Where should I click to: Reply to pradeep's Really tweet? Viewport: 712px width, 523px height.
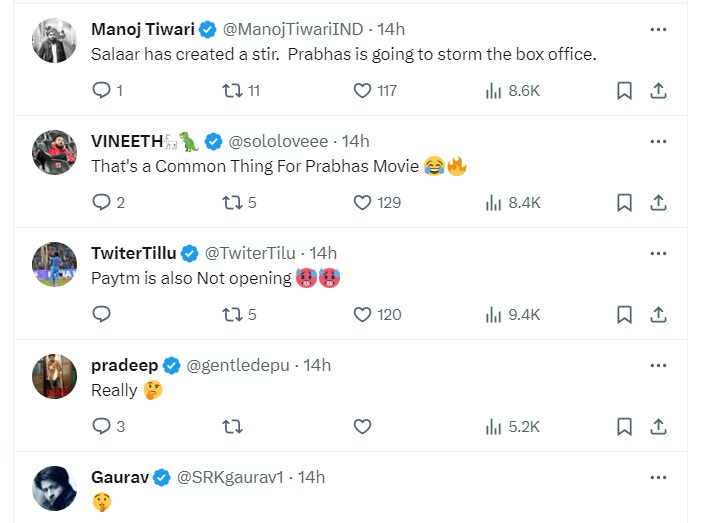point(101,426)
